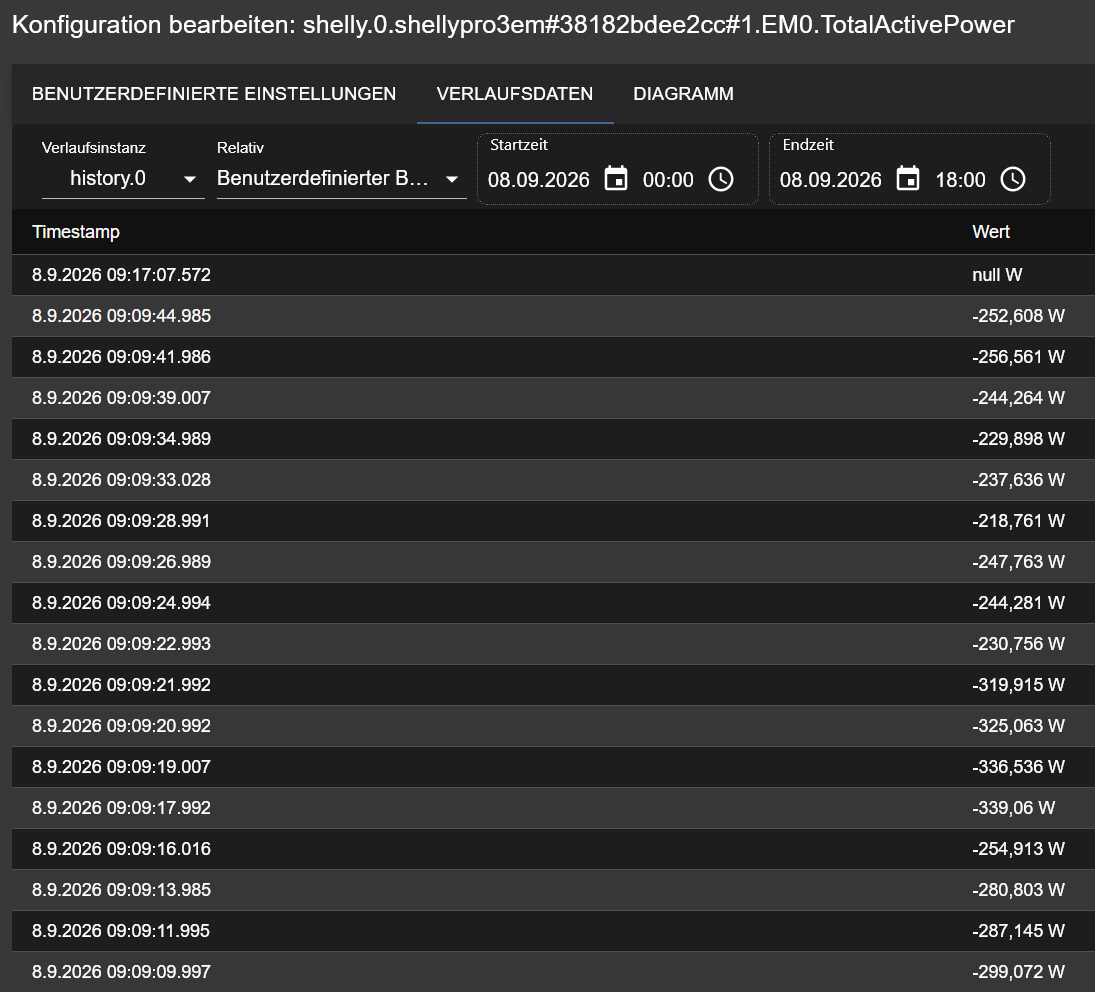Click the value -339,06 W
Screen dimensions: 1095x992
1013,808
